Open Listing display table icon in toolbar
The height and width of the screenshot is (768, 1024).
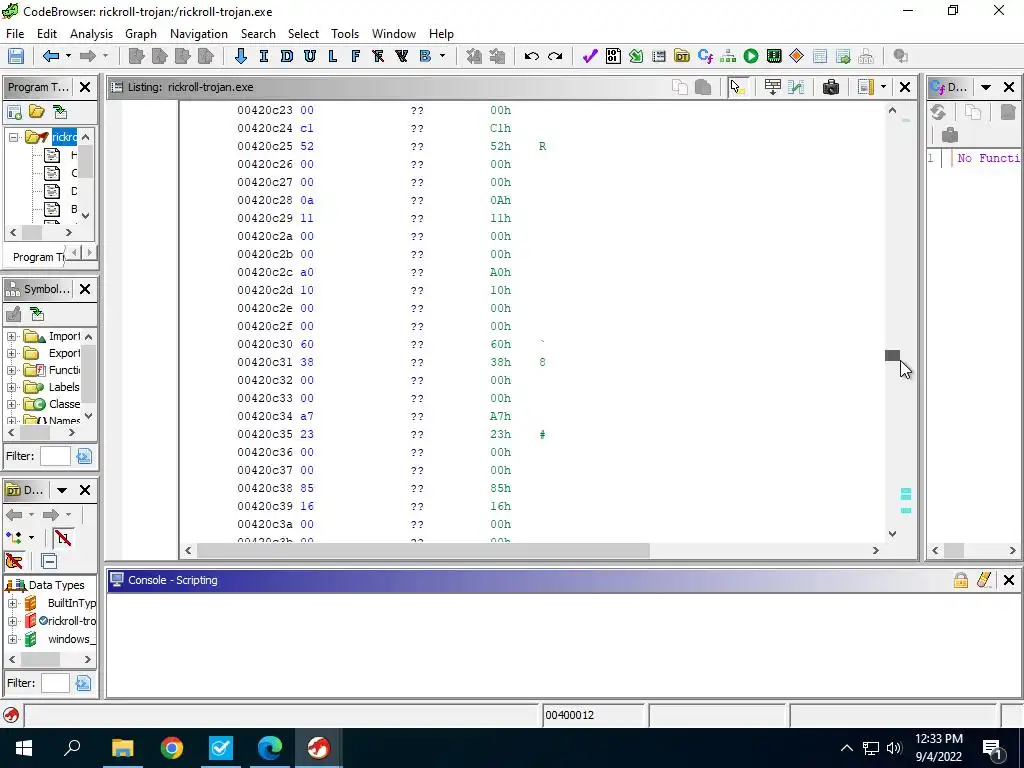[820, 56]
